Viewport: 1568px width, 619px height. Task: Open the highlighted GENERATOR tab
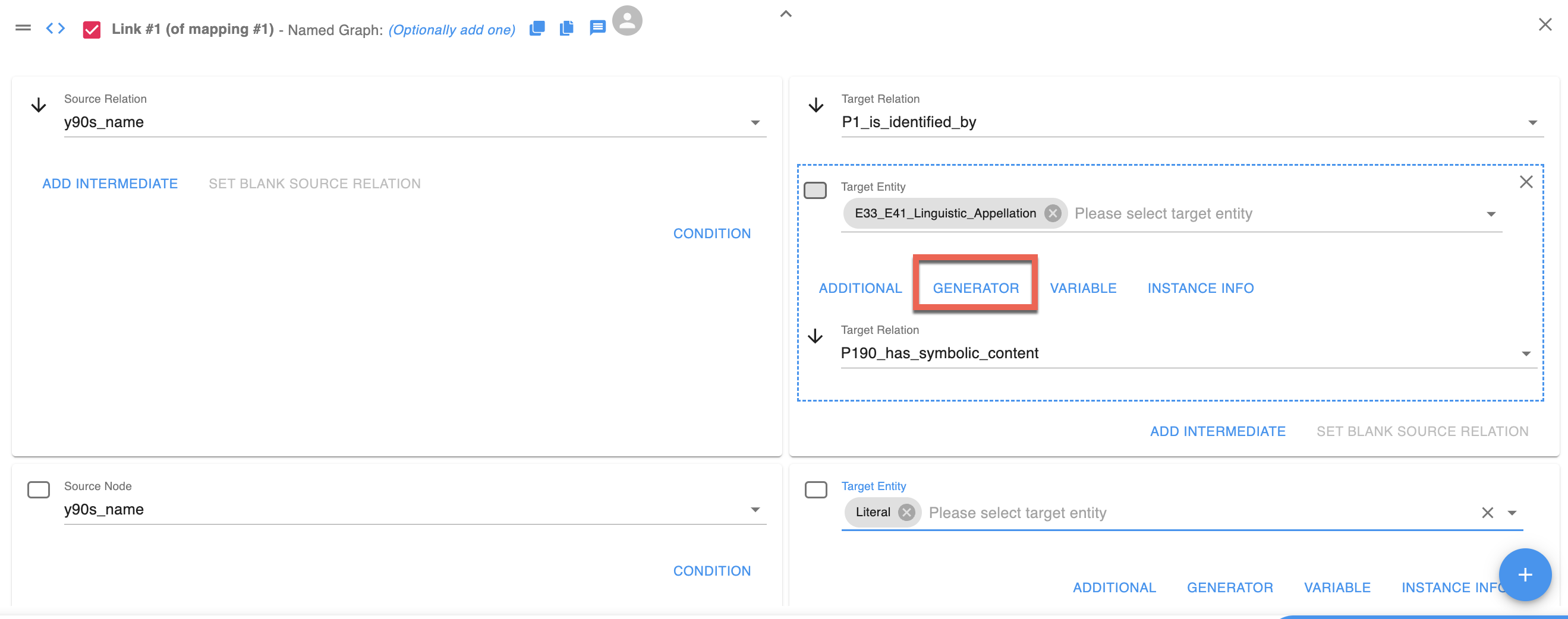click(x=975, y=288)
